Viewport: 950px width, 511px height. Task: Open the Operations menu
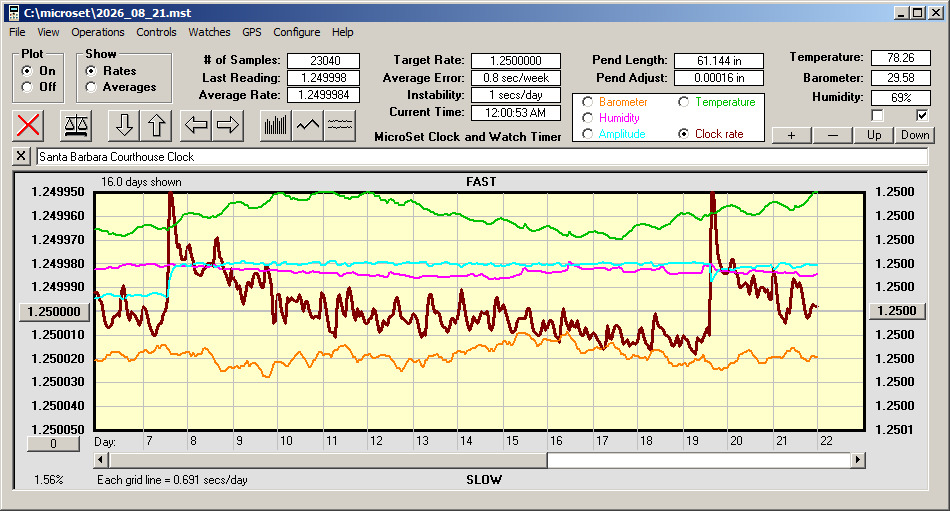(98, 32)
